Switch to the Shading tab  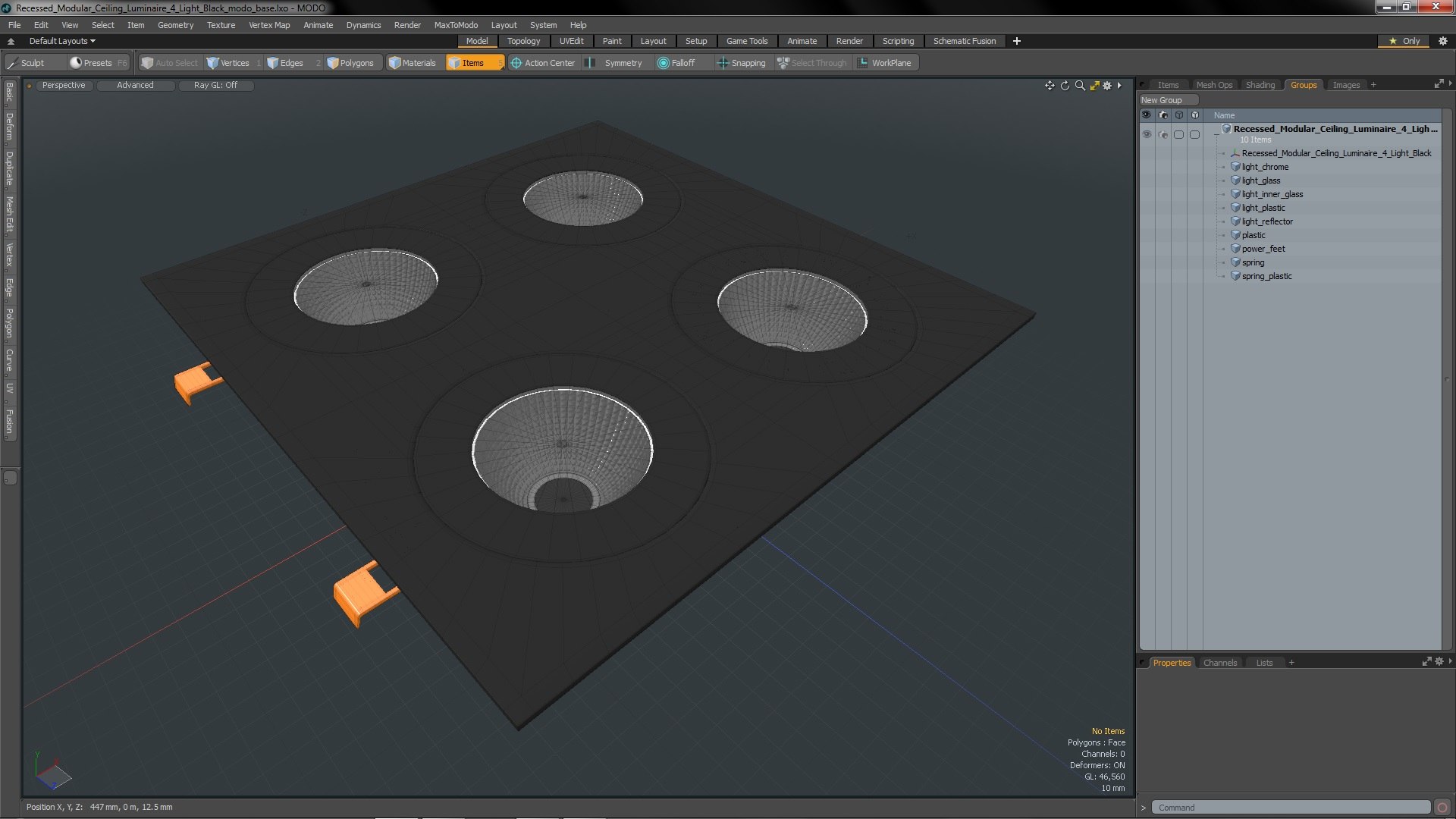(x=1260, y=85)
